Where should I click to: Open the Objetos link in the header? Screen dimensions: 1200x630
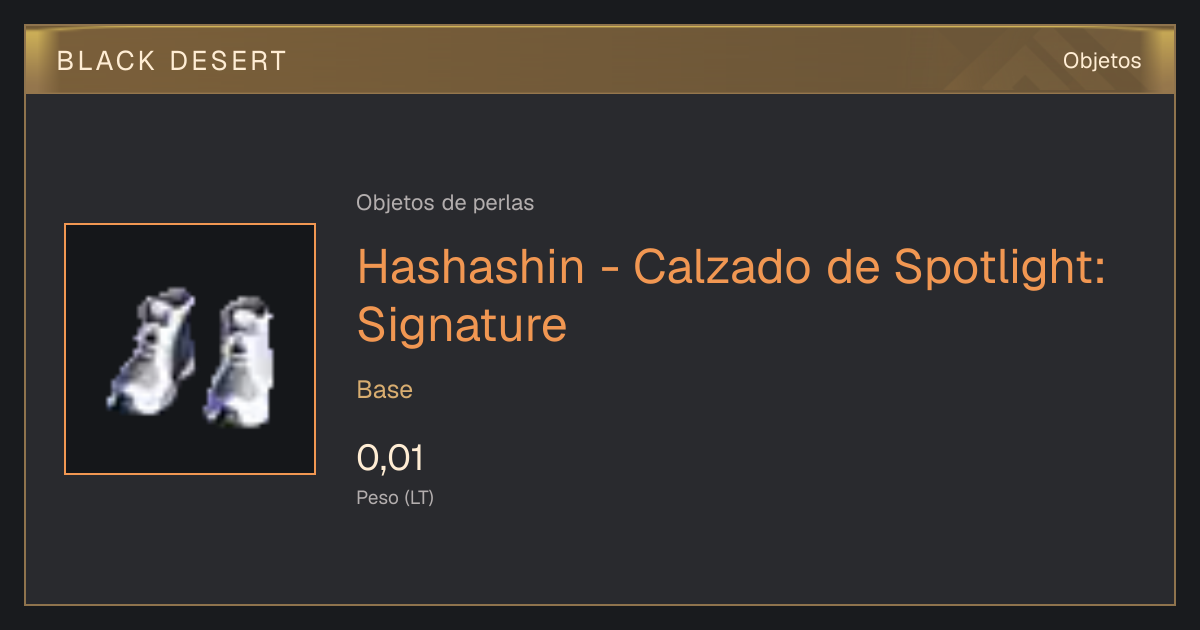(x=1102, y=60)
